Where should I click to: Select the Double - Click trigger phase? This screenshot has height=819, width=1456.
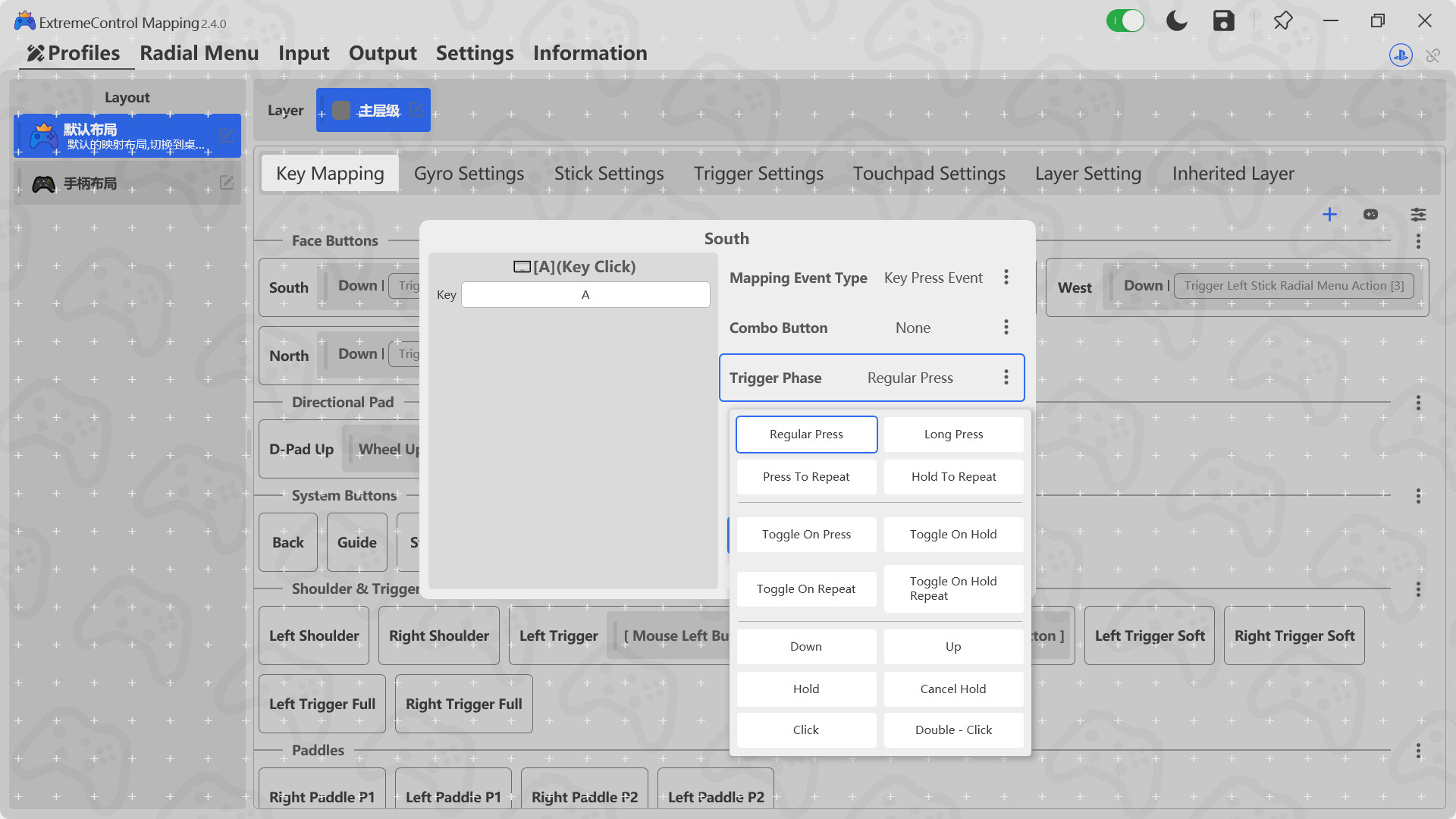(953, 730)
